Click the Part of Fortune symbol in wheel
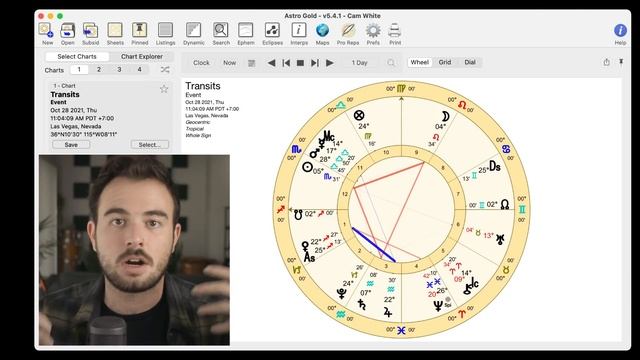Viewport: 640px width, 360px height. pyautogui.click(x=359, y=115)
